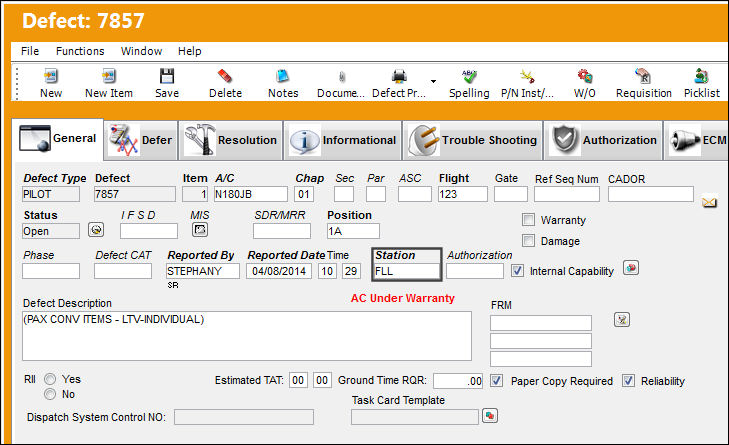Click the New toolbar icon
Screen dimensions: 729x445
tap(51, 76)
